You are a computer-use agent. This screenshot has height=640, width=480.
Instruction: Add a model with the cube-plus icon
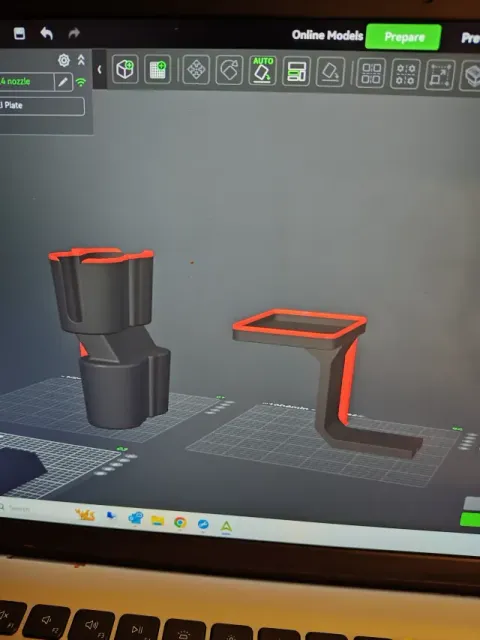click(125, 69)
